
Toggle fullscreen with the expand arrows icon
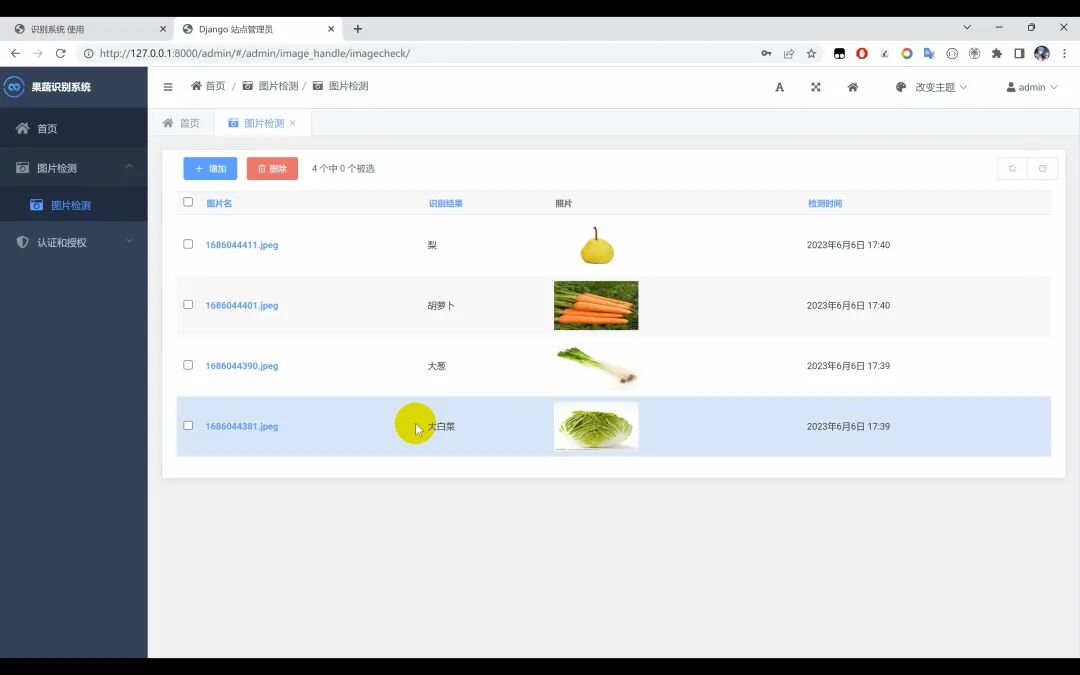(816, 87)
